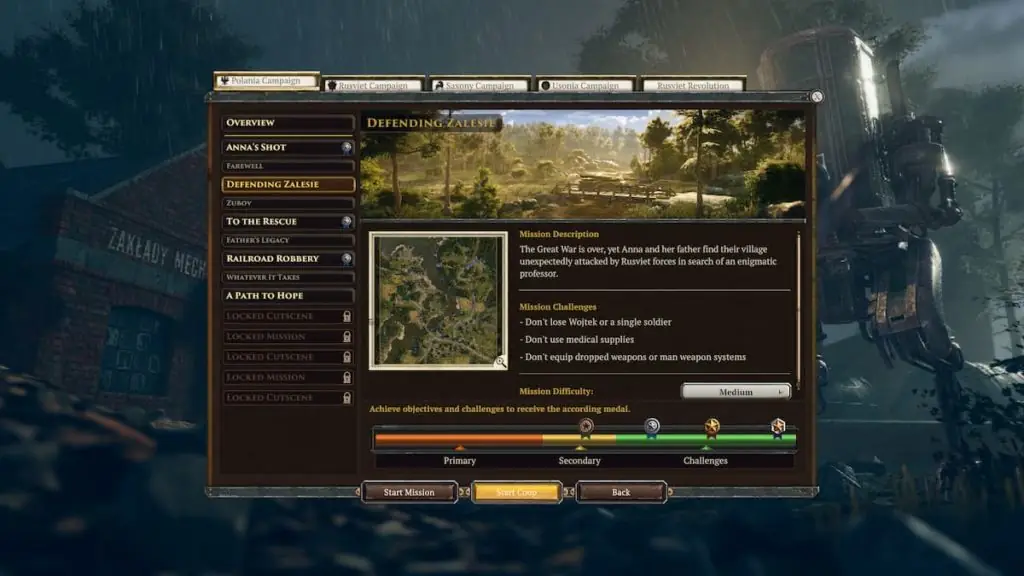The image size is (1024, 576).
Task: Click the Mission Description heading
Action: click(559, 234)
